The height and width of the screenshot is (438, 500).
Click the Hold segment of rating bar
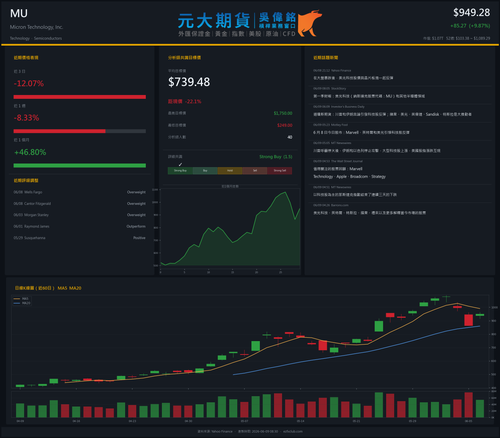(230, 171)
